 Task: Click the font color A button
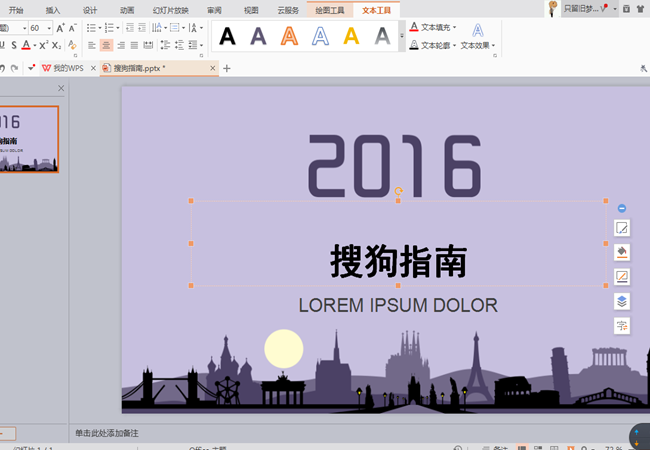26,45
